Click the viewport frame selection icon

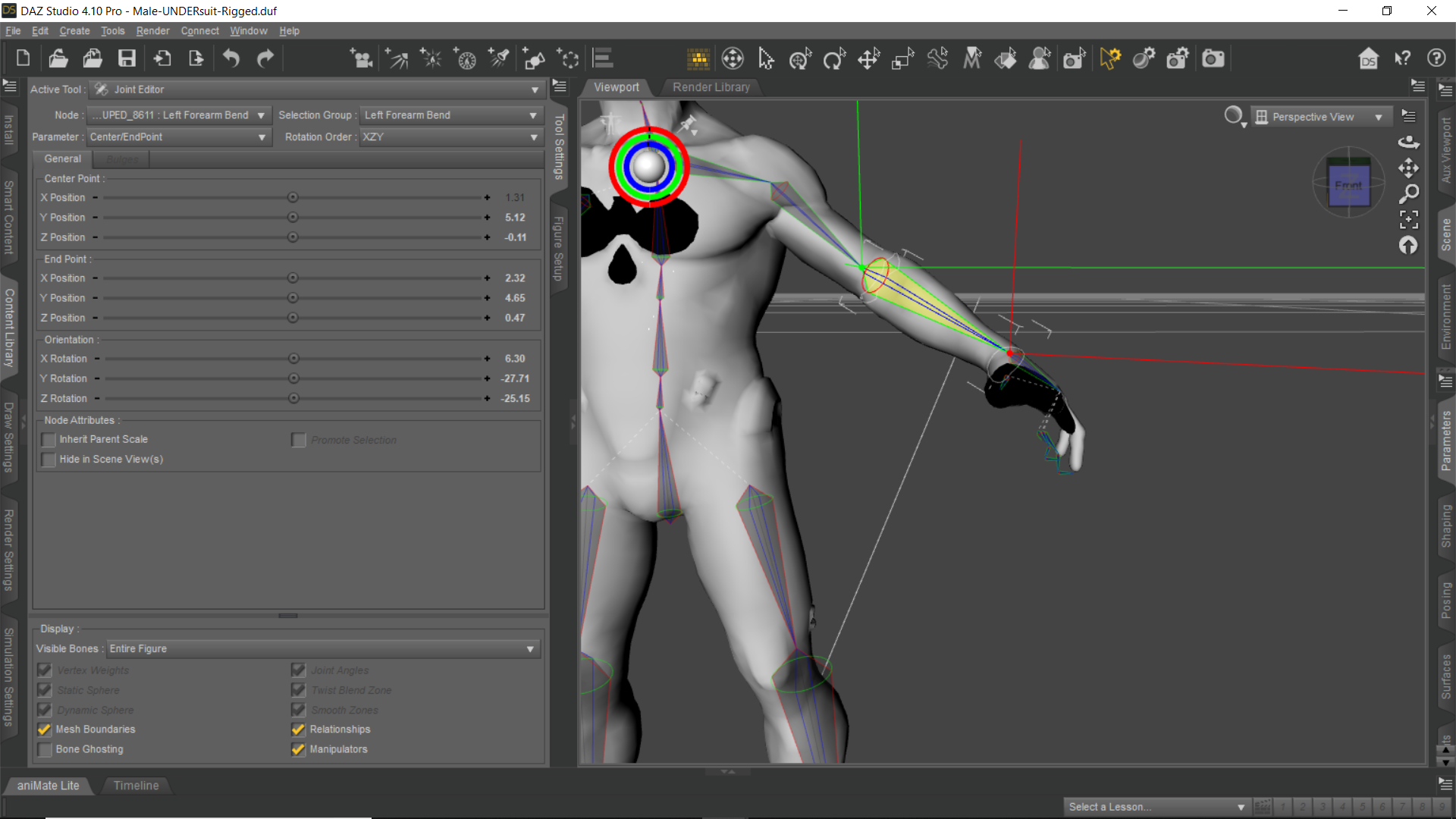pos(1408,220)
